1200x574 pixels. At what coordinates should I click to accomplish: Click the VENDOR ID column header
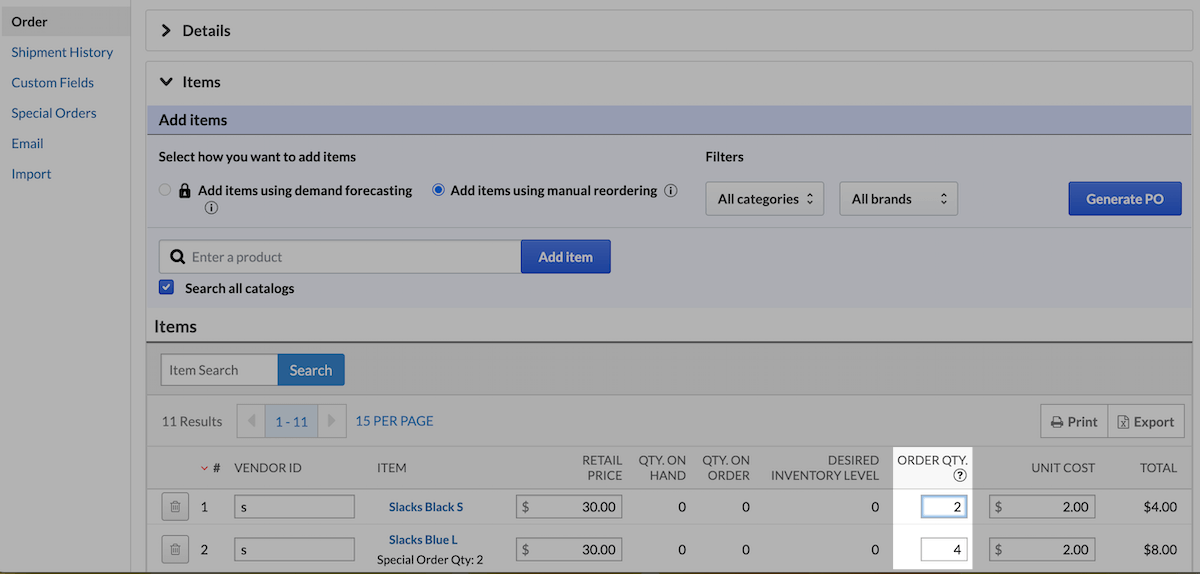click(x=268, y=467)
